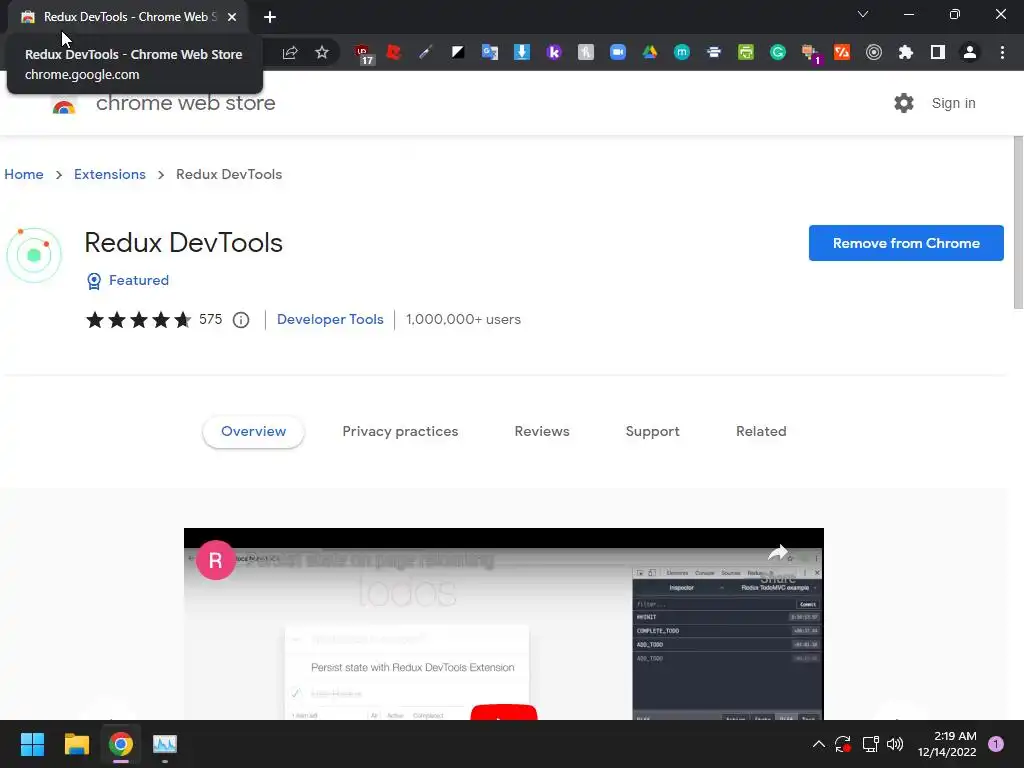
Task: Click the Redux DevTools breadcrumb text
Action: coord(229,174)
